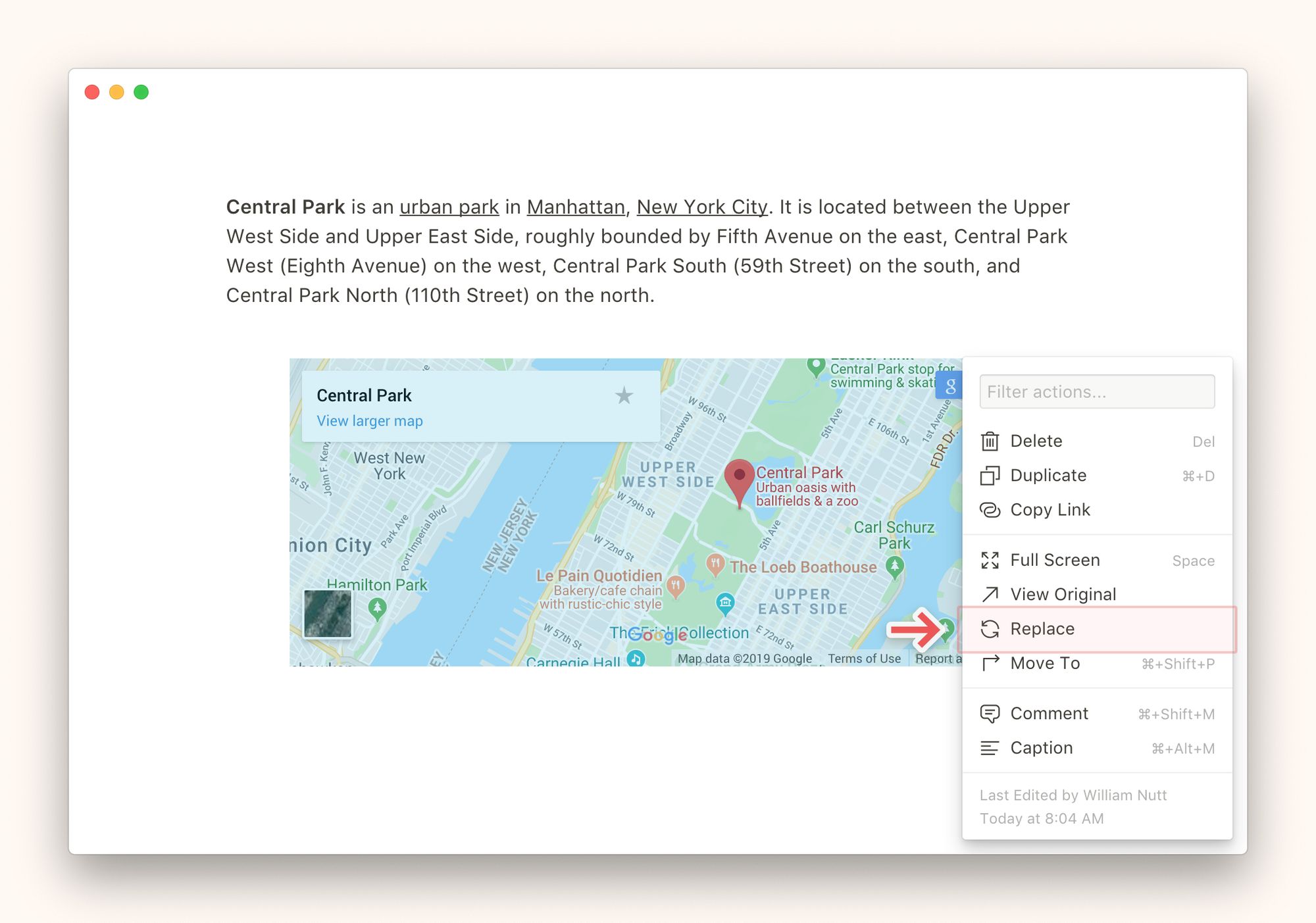This screenshot has width=1316, height=923.
Task: Click the Delete trash can icon
Action: coord(990,441)
